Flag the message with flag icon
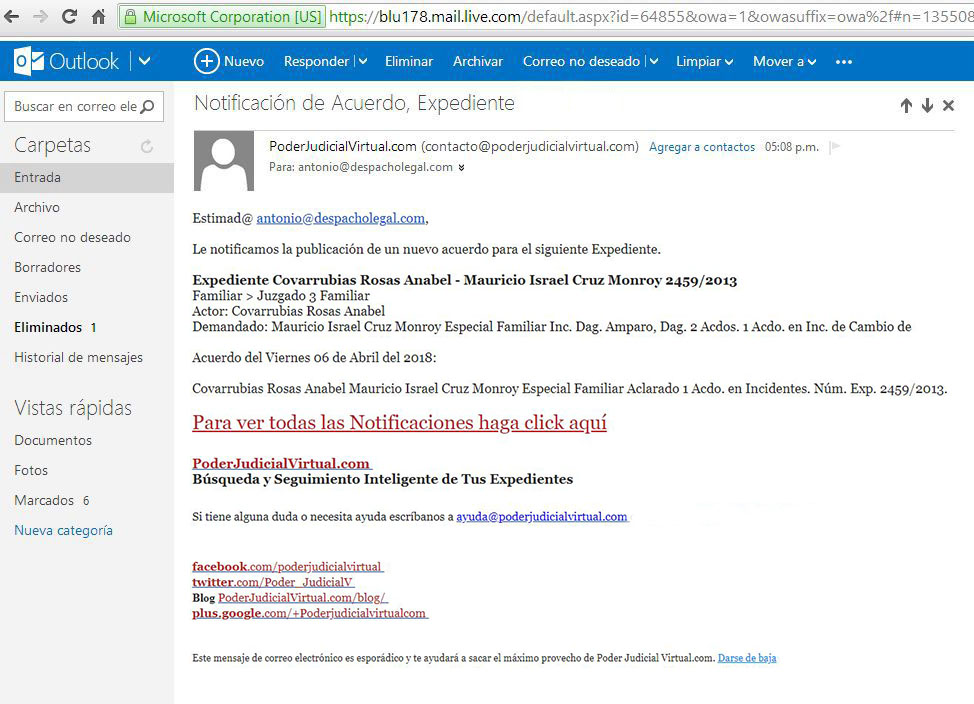This screenshot has height=704, width=974. [835, 147]
